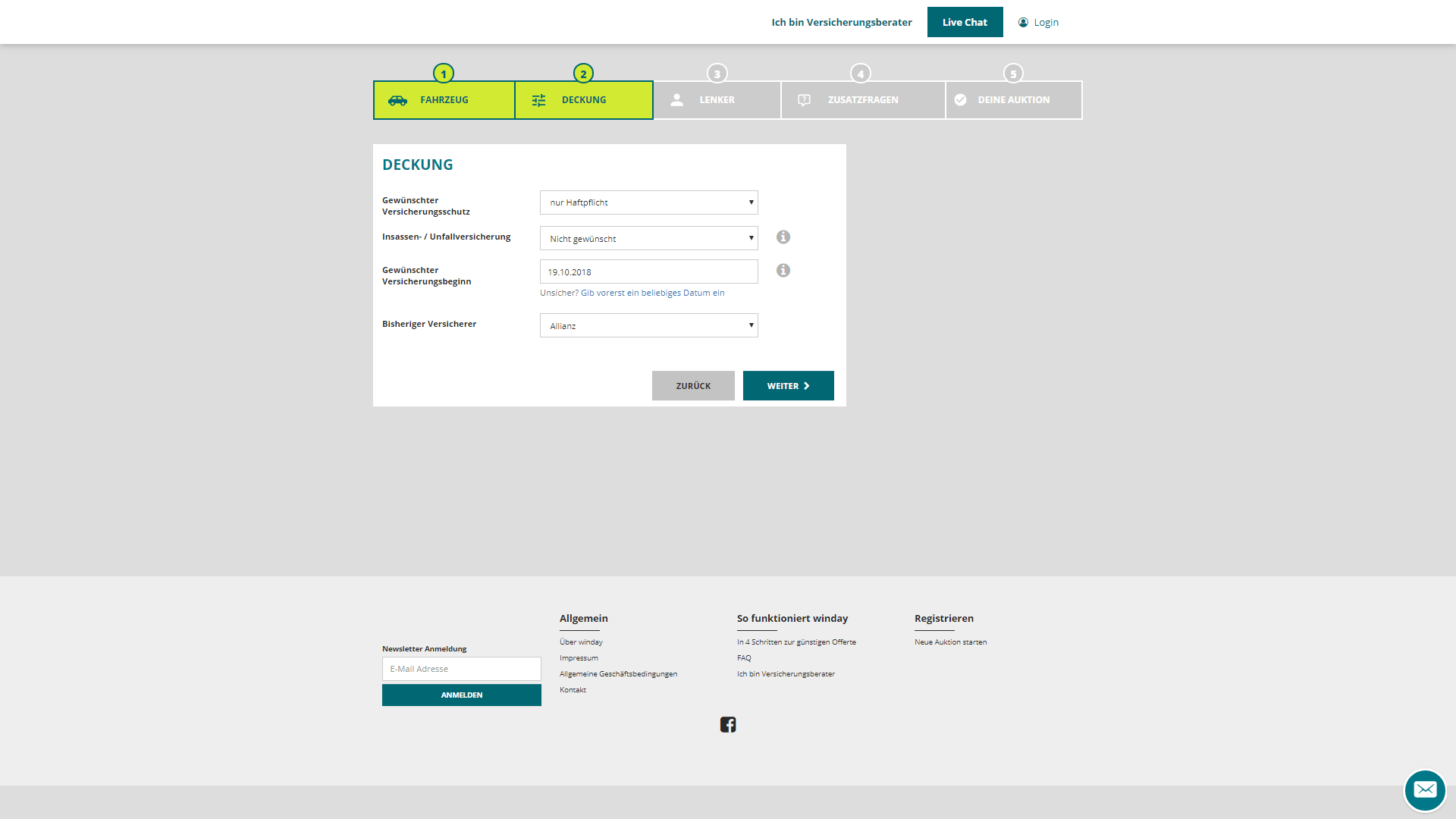This screenshot has height=819, width=1456.
Task: Click the Login user icon
Action: tap(1021, 22)
